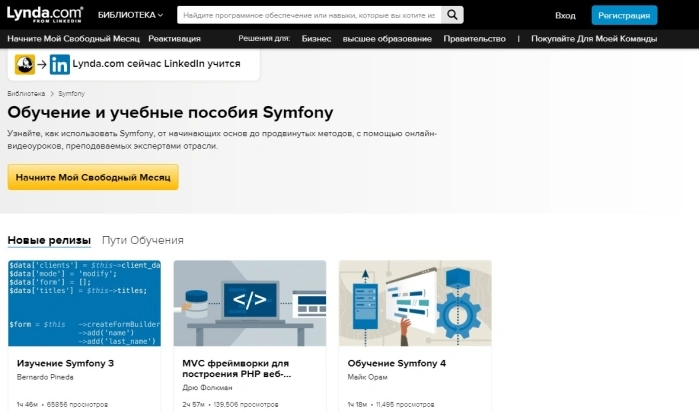Screen dimensions: 699x412
Task: Click the LinkedIn logo icon in banner
Action: tap(60, 64)
